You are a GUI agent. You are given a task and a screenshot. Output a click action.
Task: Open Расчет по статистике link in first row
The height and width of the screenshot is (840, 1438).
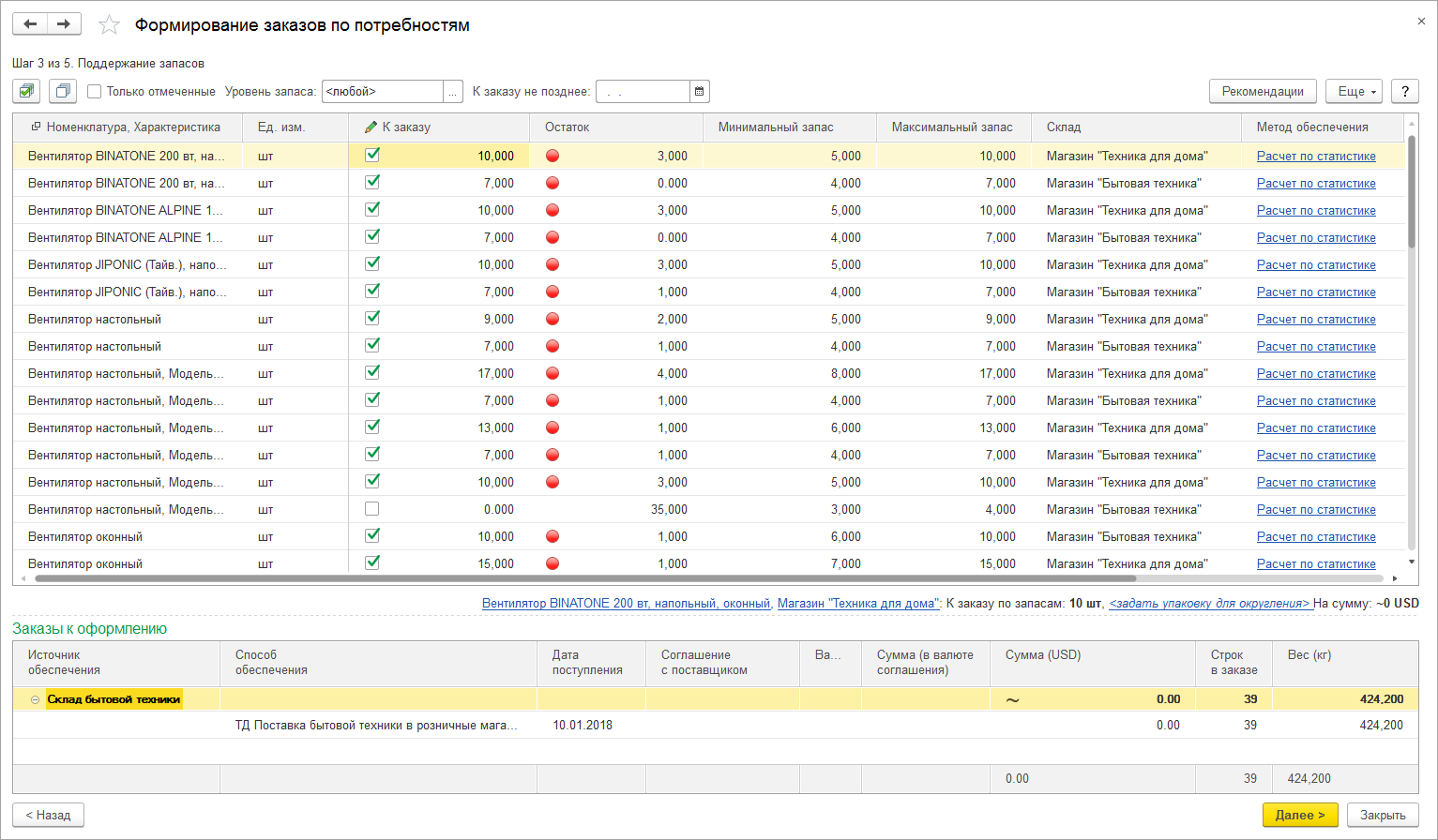point(1316,156)
